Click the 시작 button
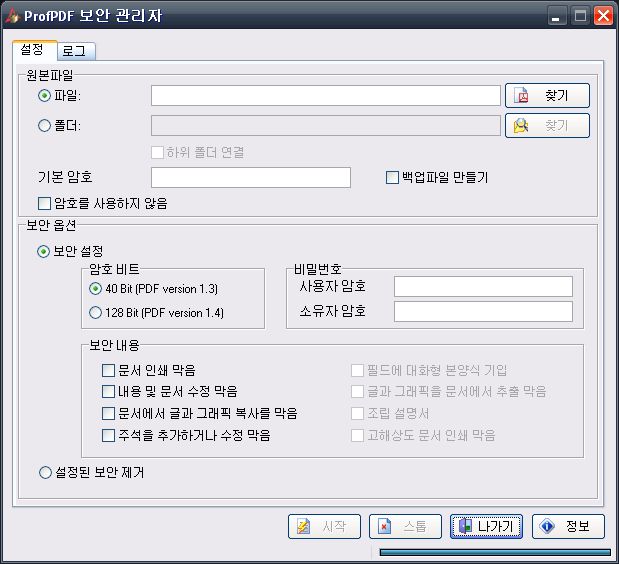The height and width of the screenshot is (564, 619). [x=324, y=527]
